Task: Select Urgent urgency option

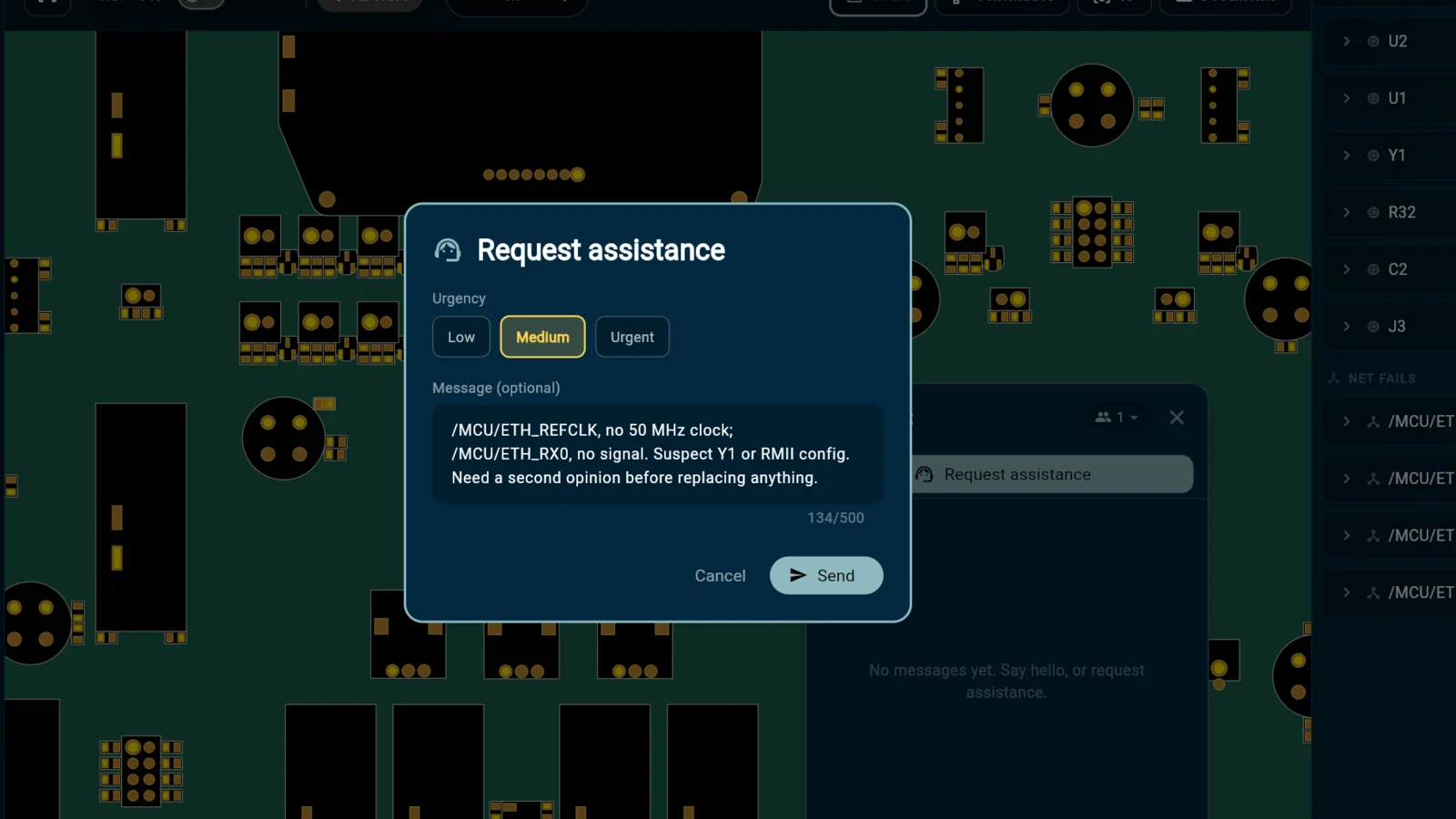Action: coord(632,337)
